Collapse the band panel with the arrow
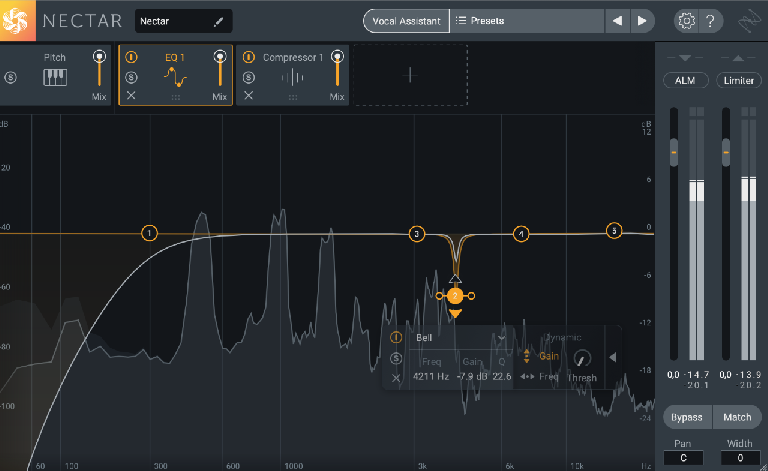Screen dimensions: 768x471 tap(611, 357)
